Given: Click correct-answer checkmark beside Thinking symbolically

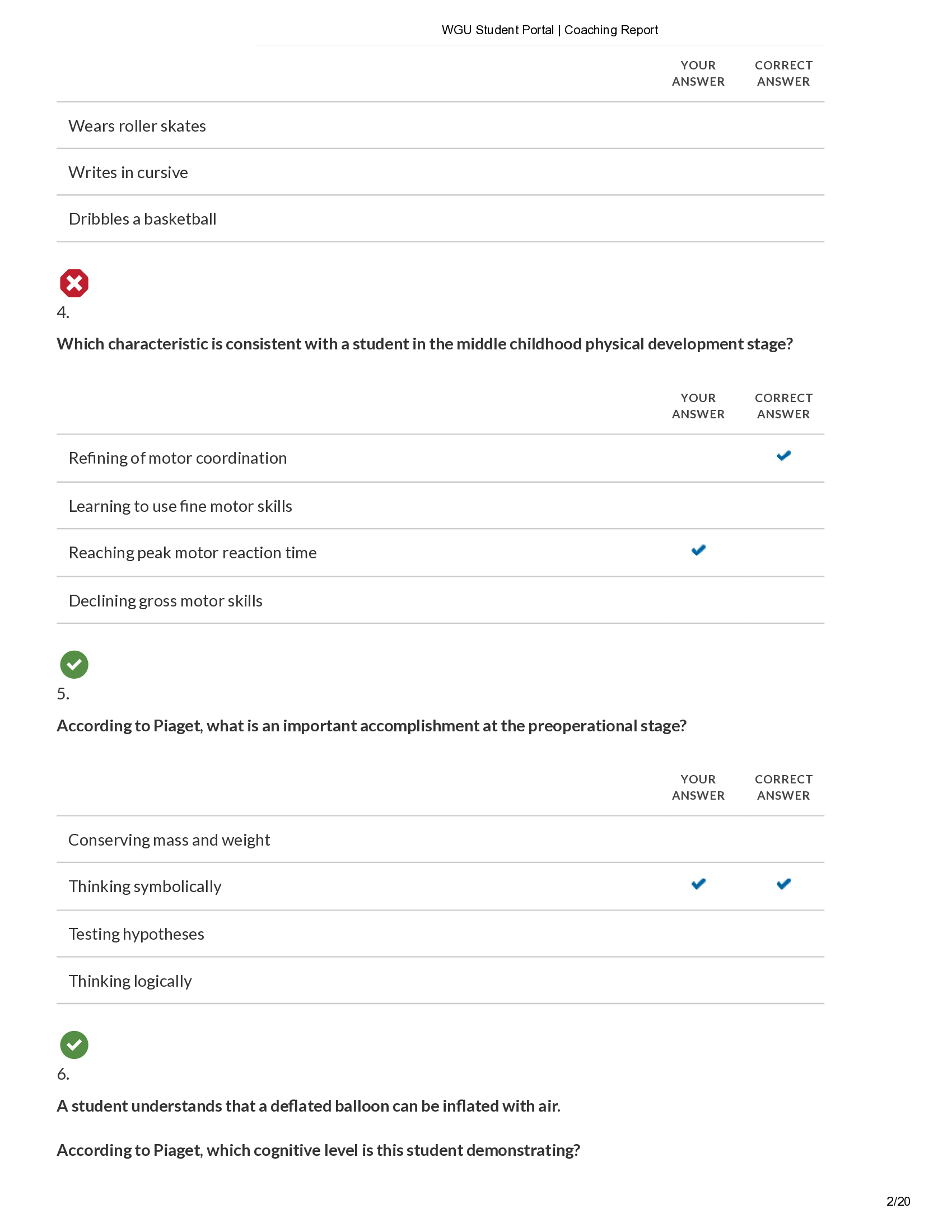Looking at the screenshot, I should 783,884.
